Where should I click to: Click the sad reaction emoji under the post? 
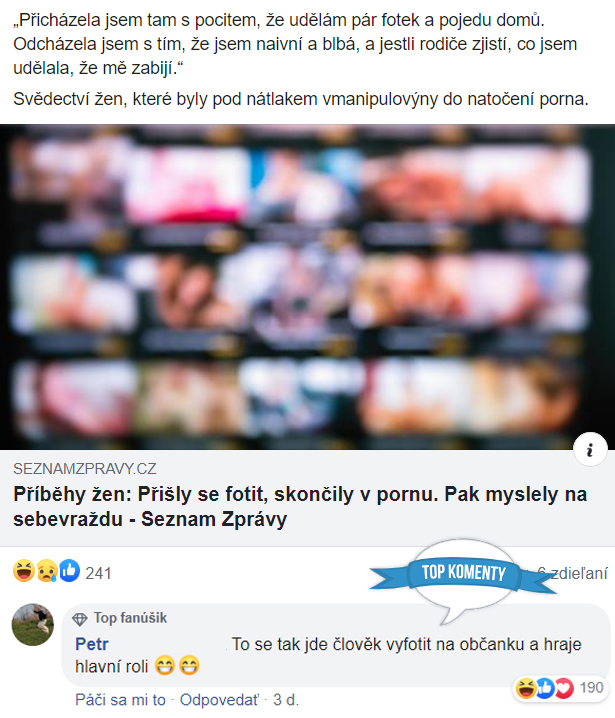(x=47, y=571)
